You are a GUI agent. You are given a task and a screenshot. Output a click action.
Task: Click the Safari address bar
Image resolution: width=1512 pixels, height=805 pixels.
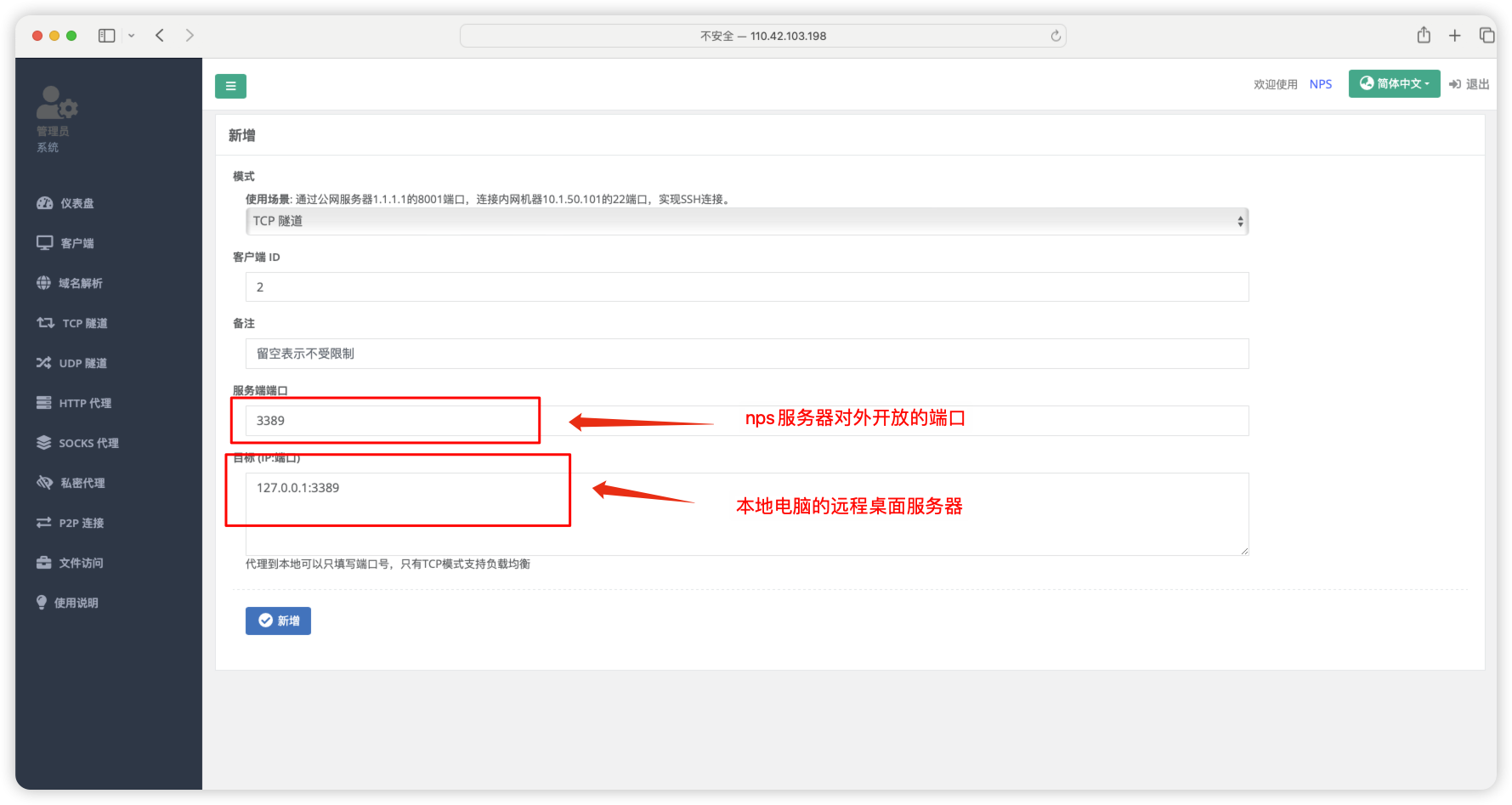coord(762,36)
